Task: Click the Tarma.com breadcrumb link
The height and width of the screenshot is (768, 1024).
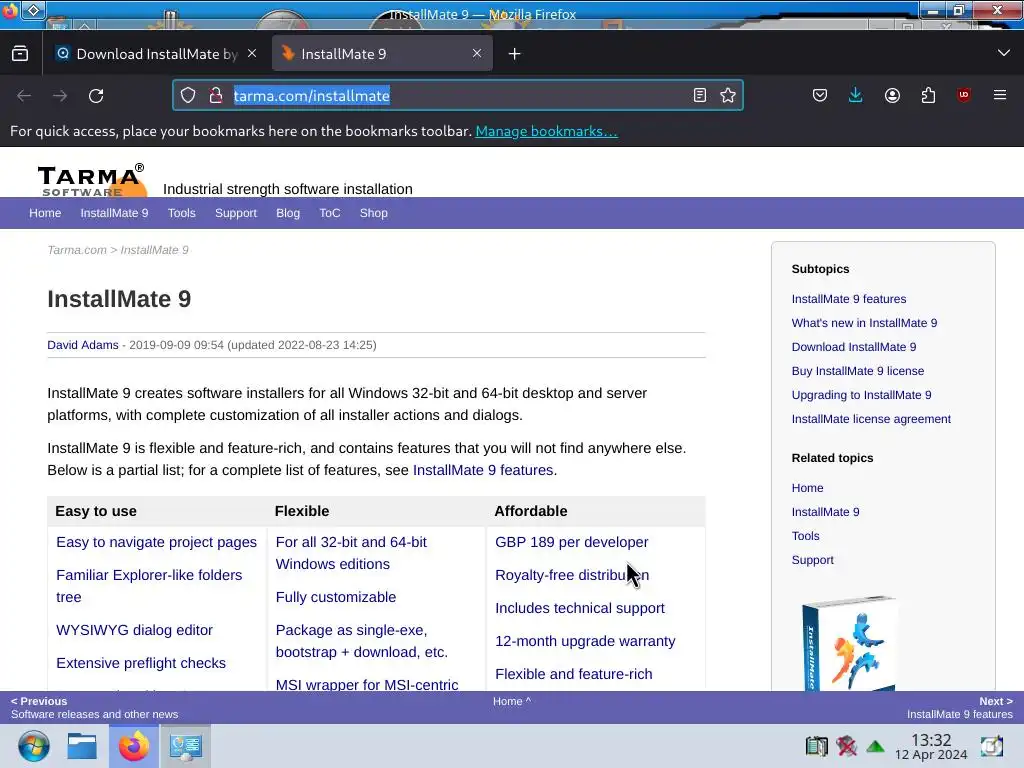Action: click(x=76, y=250)
